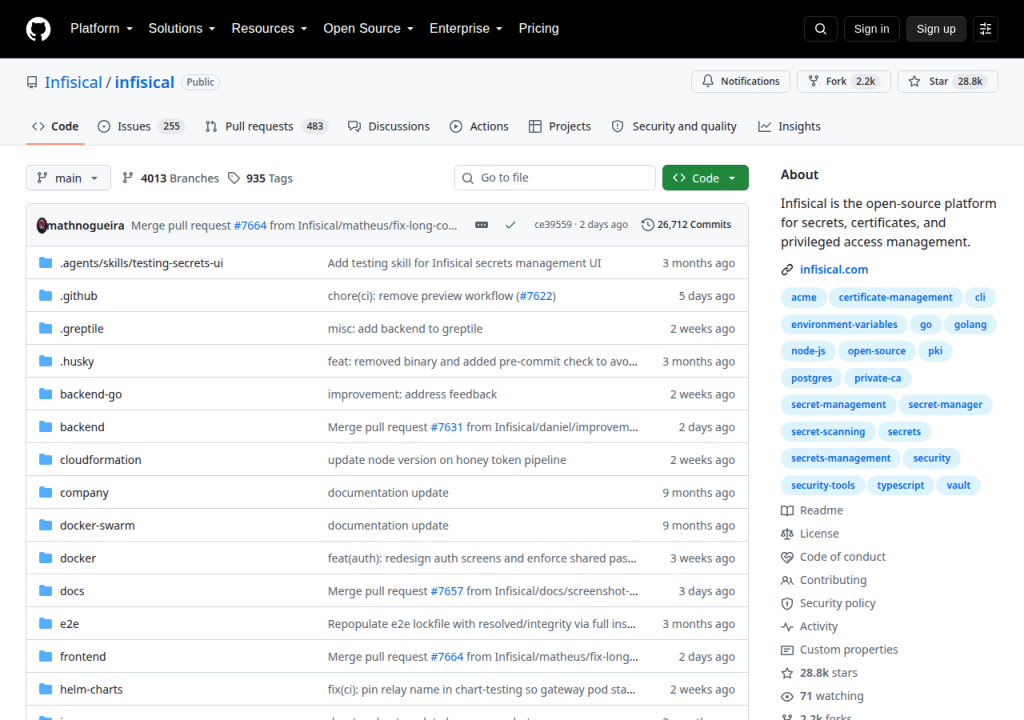Open the frontend folder
Viewport: 1024px width, 720px height.
click(83, 657)
